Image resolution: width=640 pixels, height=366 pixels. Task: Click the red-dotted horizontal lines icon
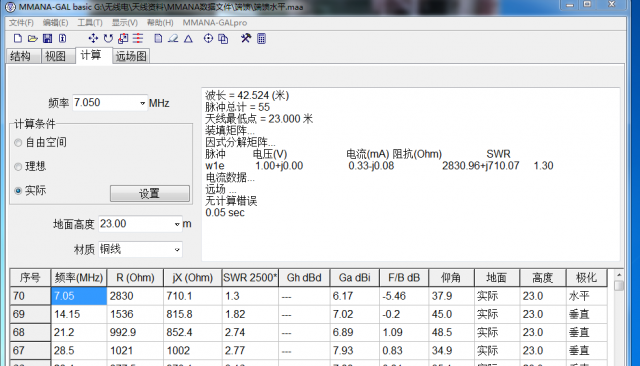click(x=138, y=39)
